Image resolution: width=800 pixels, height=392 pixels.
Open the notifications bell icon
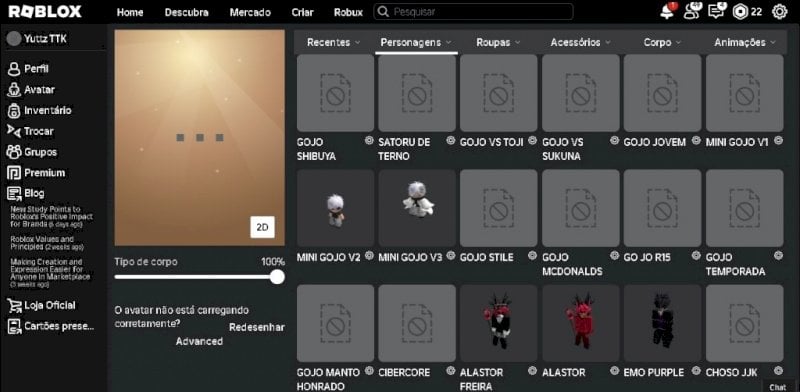(667, 12)
